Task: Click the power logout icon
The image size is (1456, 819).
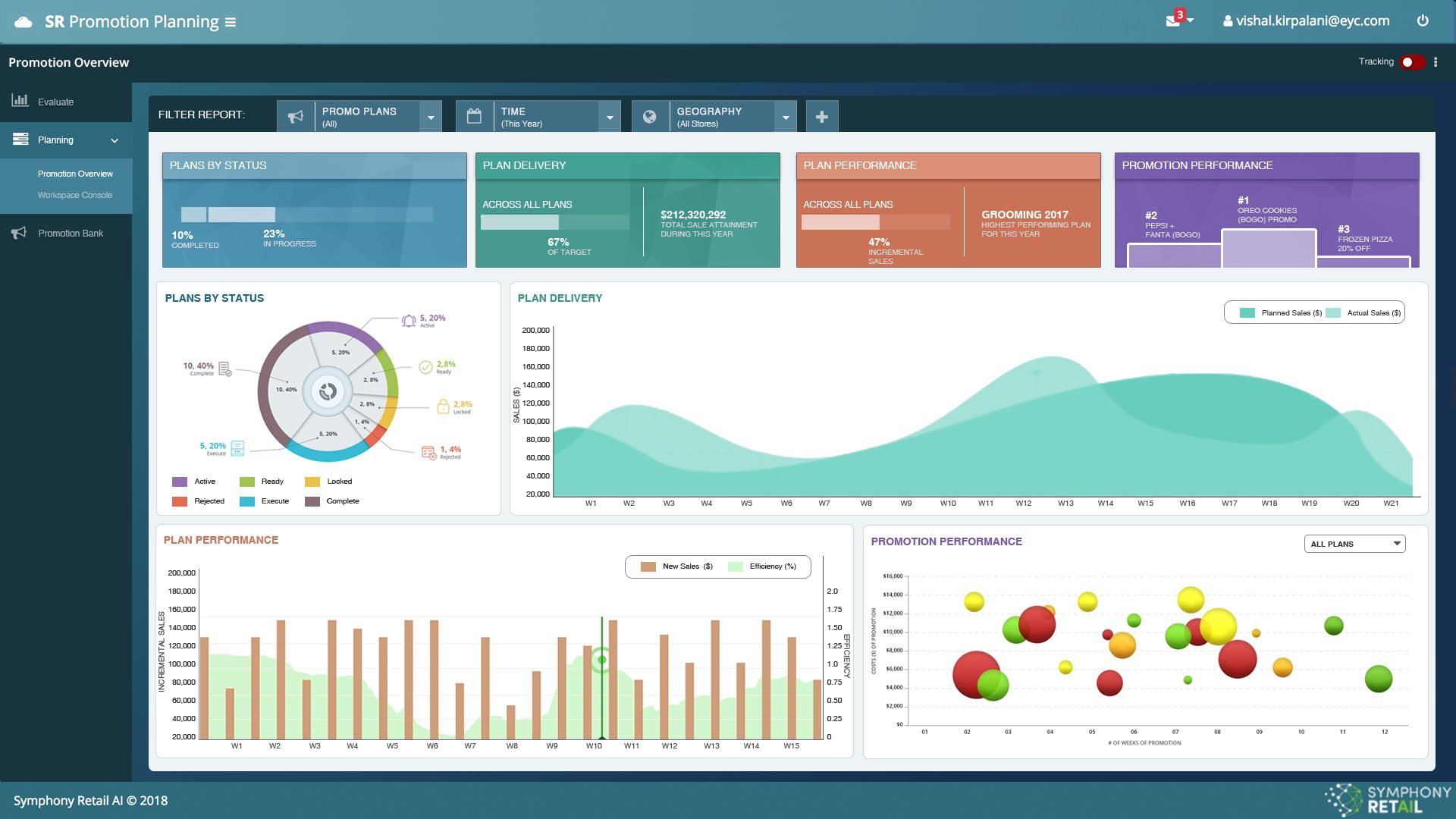Action: coord(1423,20)
